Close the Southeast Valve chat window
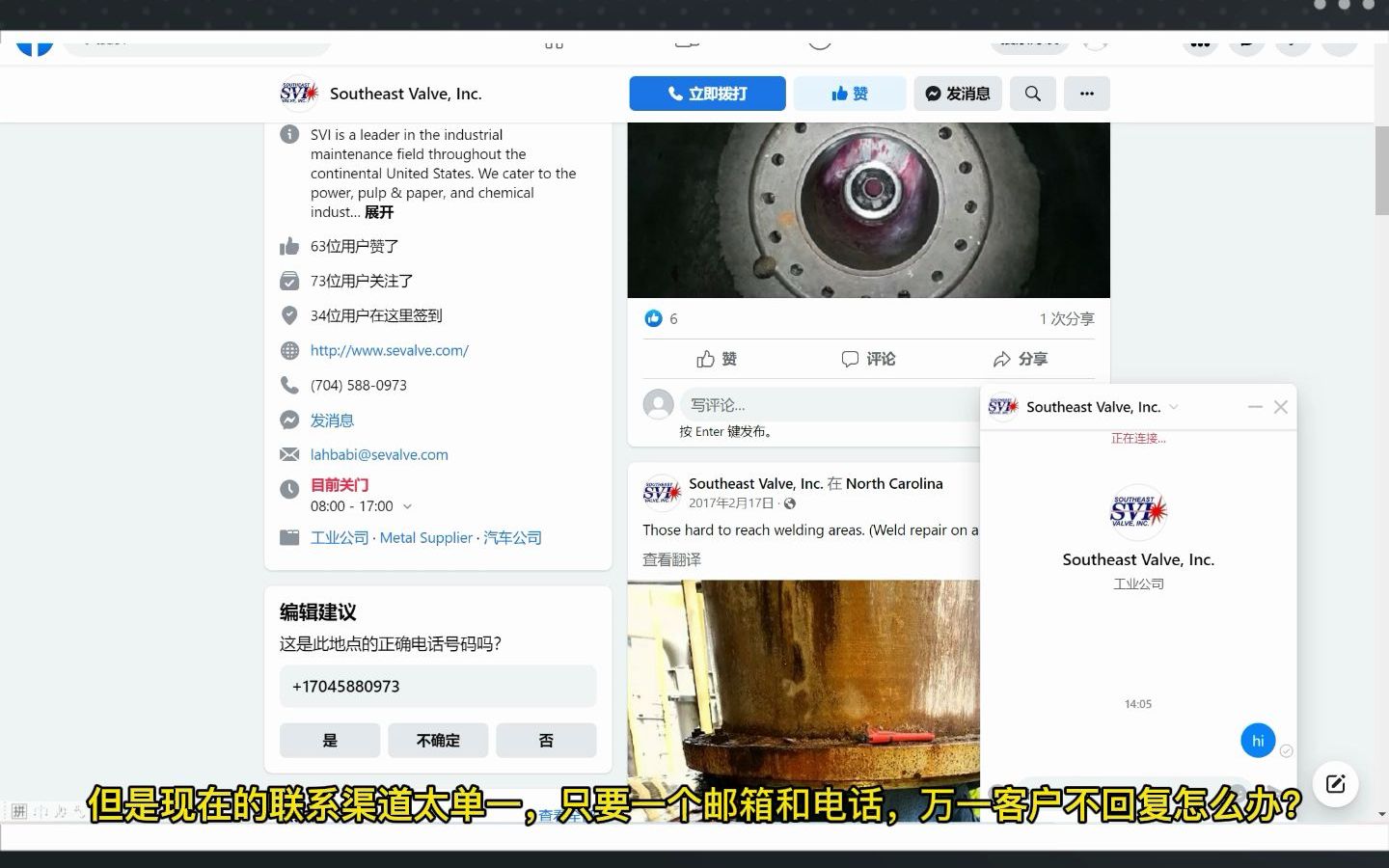 pyautogui.click(x=1281, y=407)
